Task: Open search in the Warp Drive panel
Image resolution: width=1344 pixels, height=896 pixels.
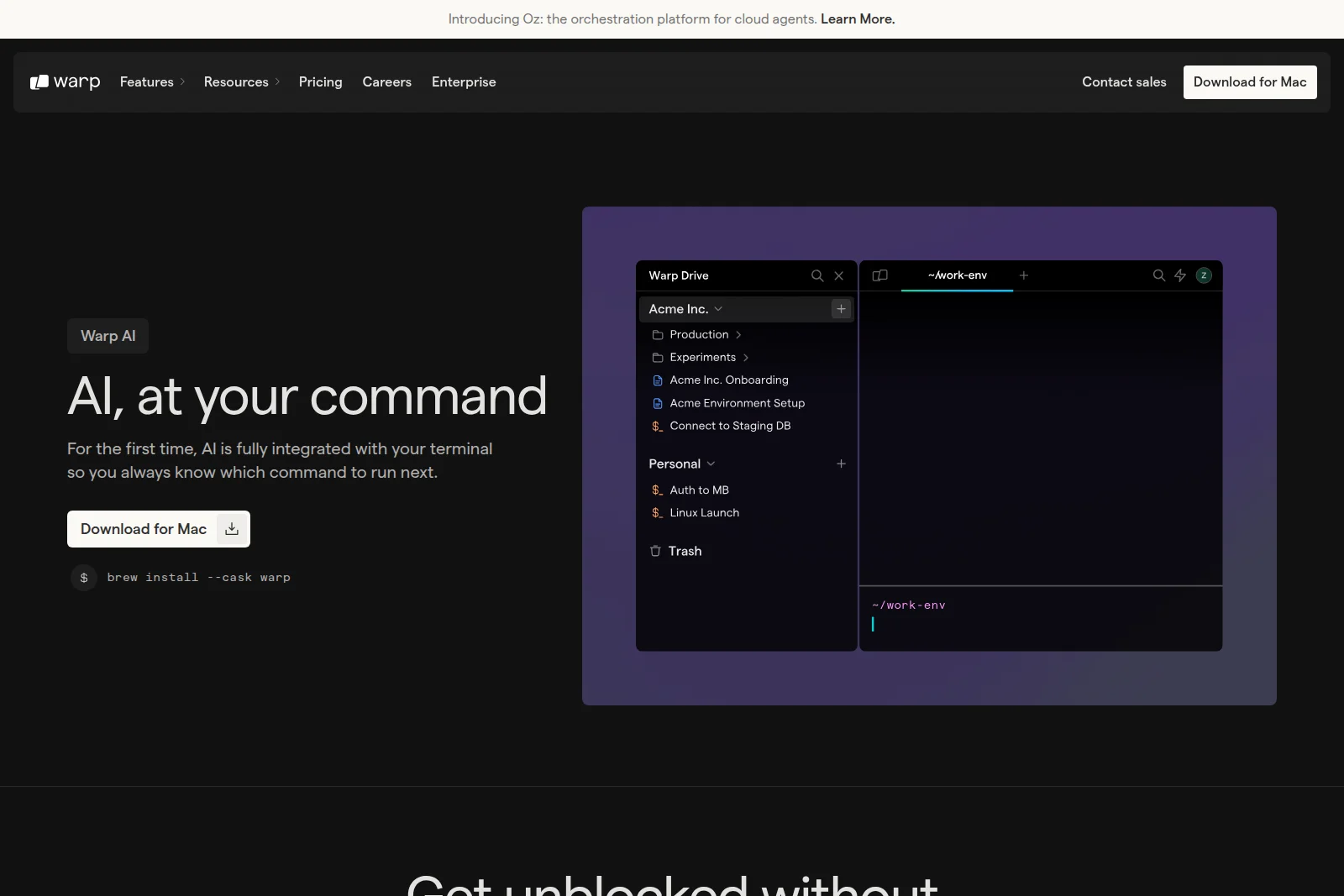Action: pyautogui.click(x=816, y=275)
